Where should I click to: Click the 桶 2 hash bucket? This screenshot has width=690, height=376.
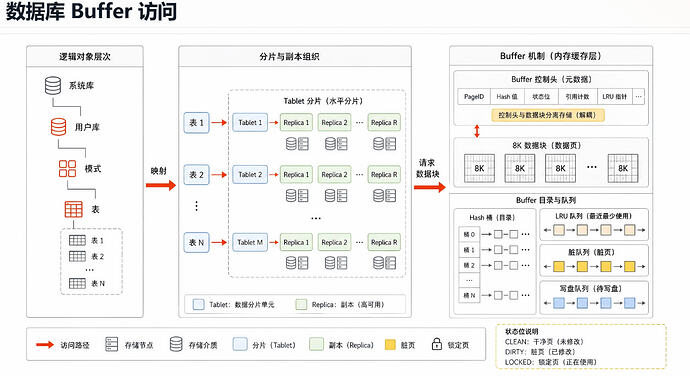(x=469, y=265)
